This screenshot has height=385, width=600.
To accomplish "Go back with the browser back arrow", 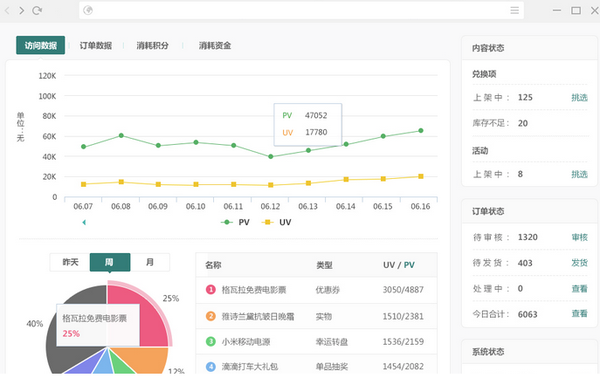I will click(7, 10).
